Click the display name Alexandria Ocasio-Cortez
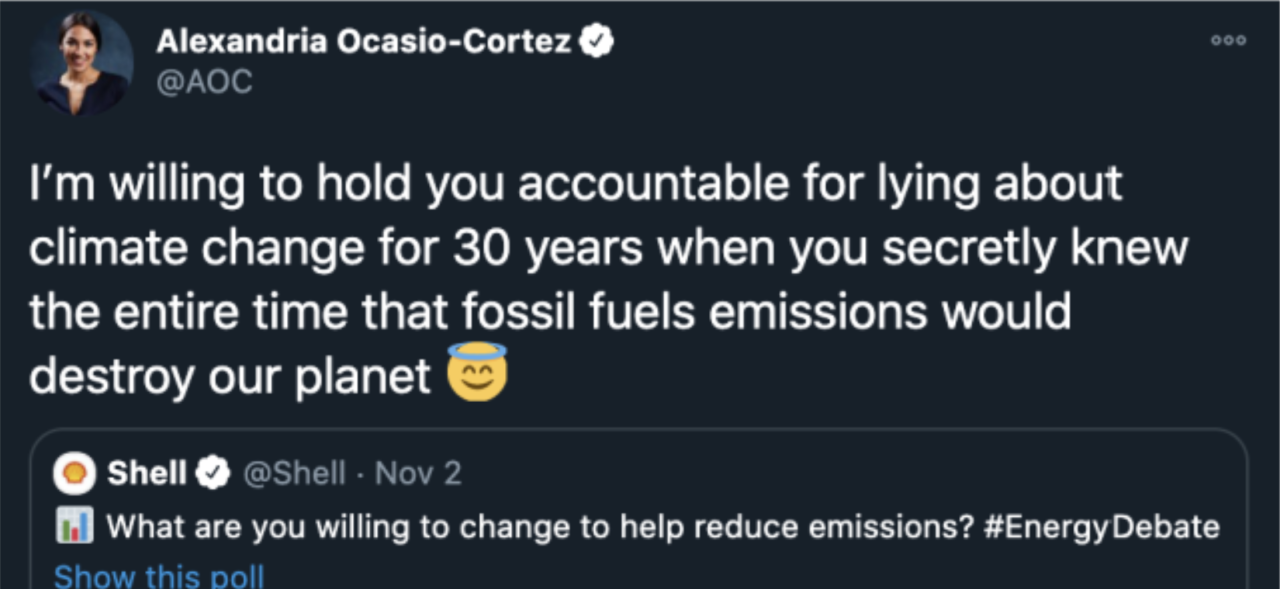The width and height of the screenshot is (1280, 589). pos(363,42)
